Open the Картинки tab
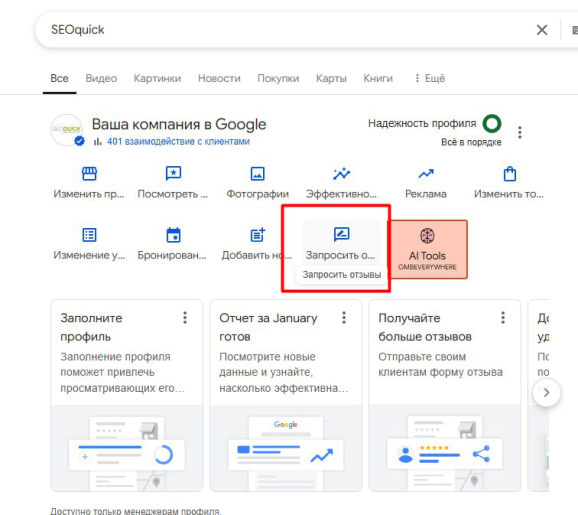The image size is (578, 515). tap(157, 79)
